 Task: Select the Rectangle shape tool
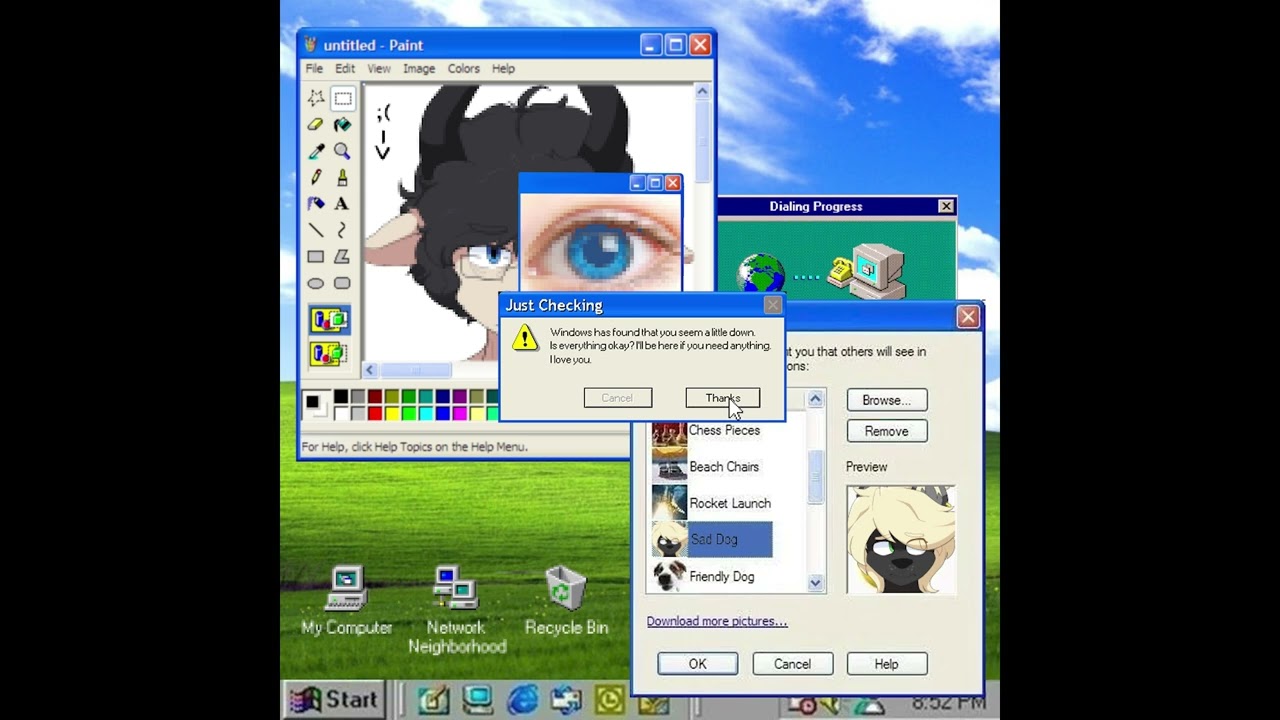point(316,256)
